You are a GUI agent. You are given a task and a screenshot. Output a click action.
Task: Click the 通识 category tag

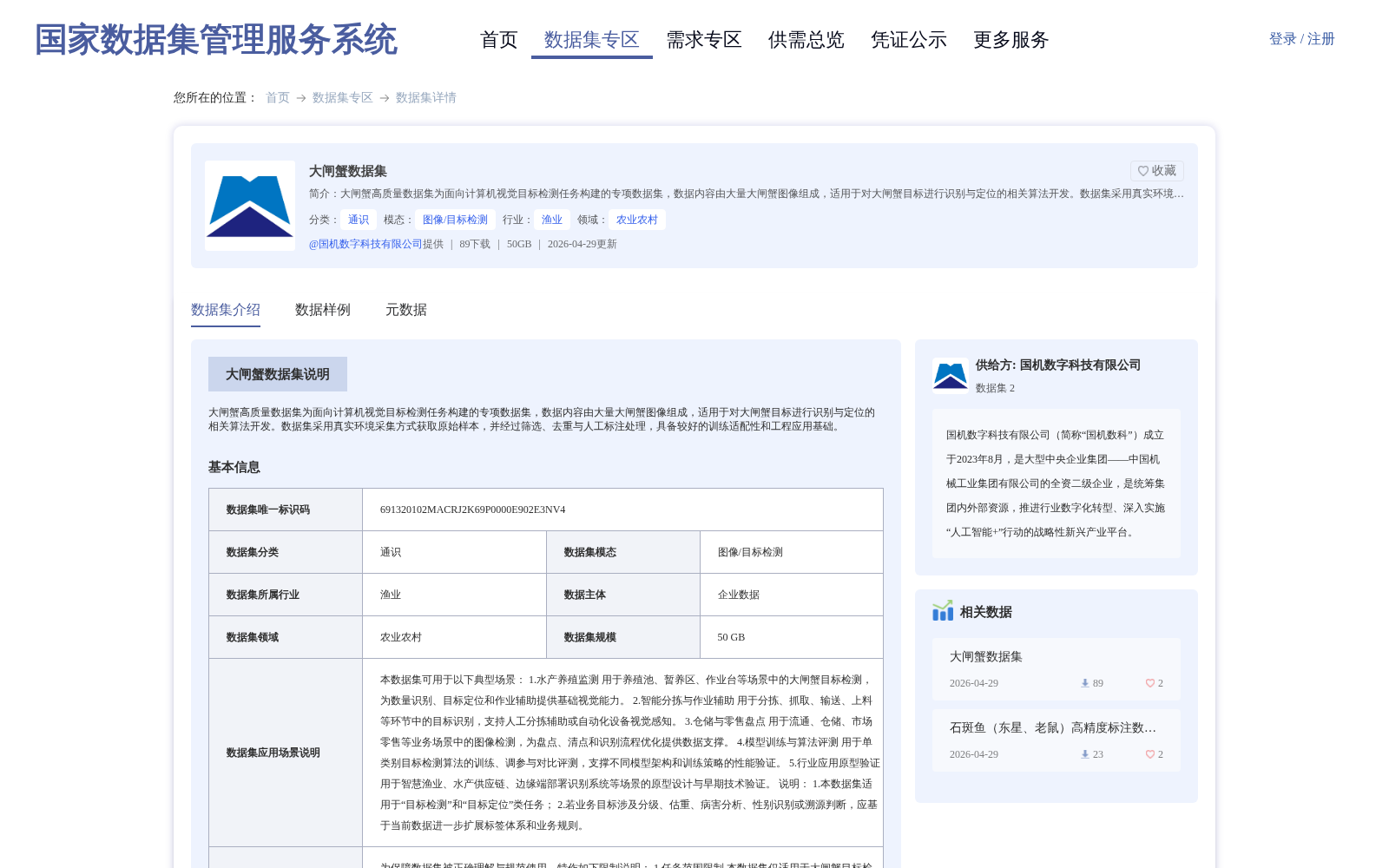coord(359,220)
